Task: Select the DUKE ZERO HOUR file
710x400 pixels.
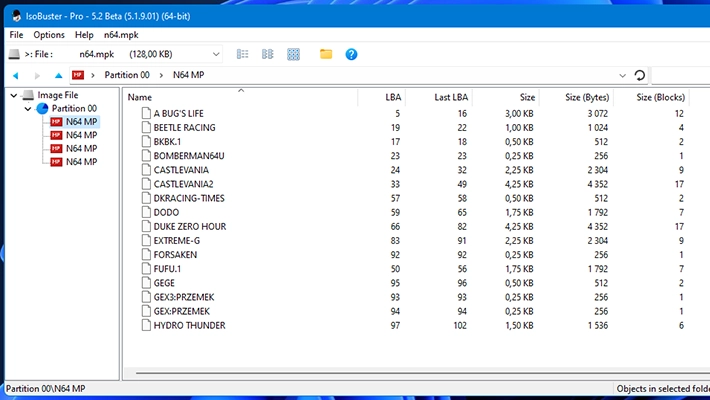Action: pos(190,226)
